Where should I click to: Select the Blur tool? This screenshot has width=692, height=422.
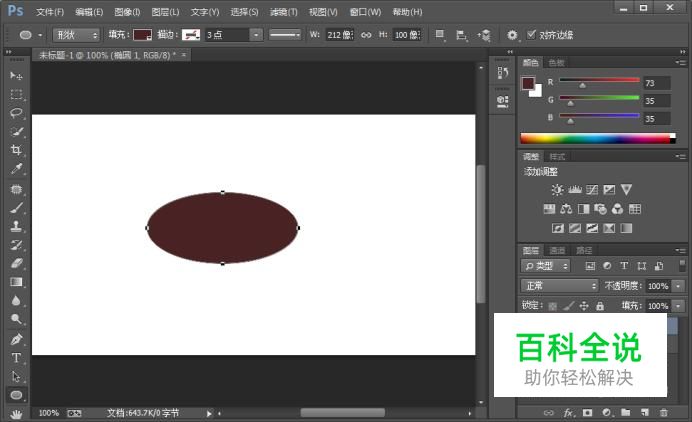[x=16, y=301]
